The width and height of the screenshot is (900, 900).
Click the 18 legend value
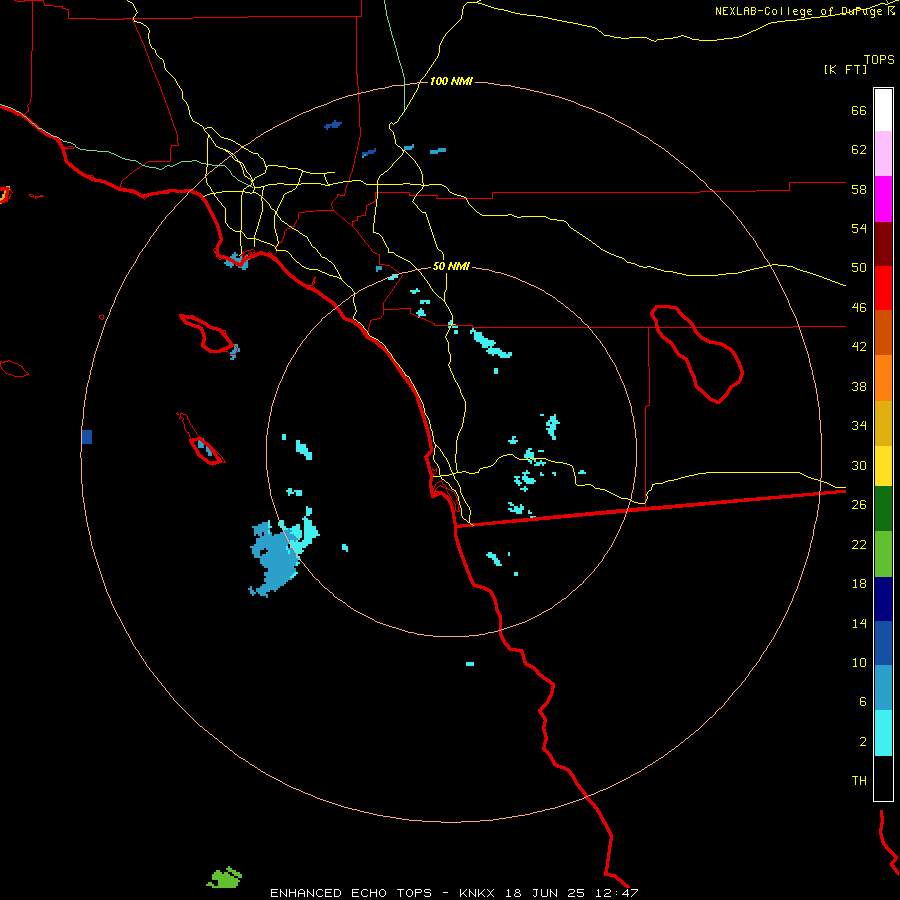point(859,584)
